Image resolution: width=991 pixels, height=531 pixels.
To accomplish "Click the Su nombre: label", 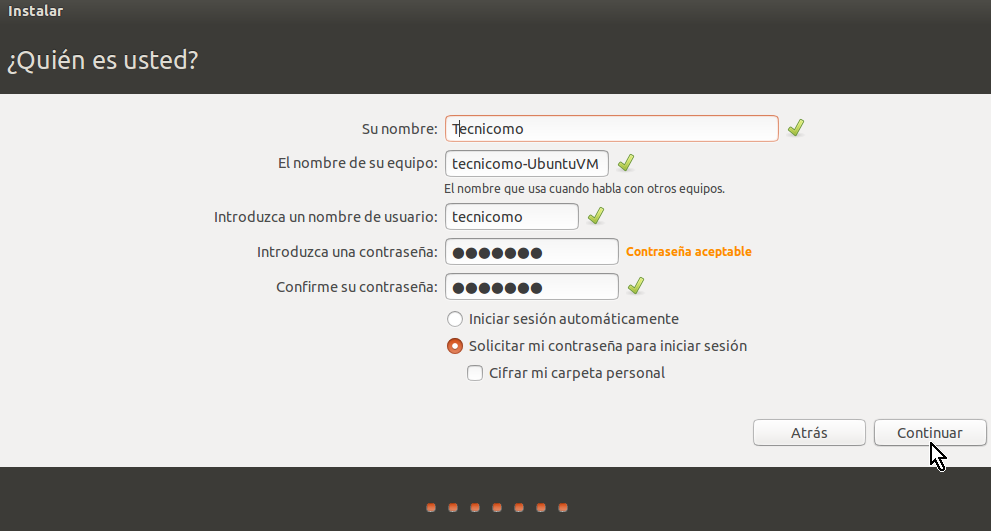I will click(x=399, y=129).
